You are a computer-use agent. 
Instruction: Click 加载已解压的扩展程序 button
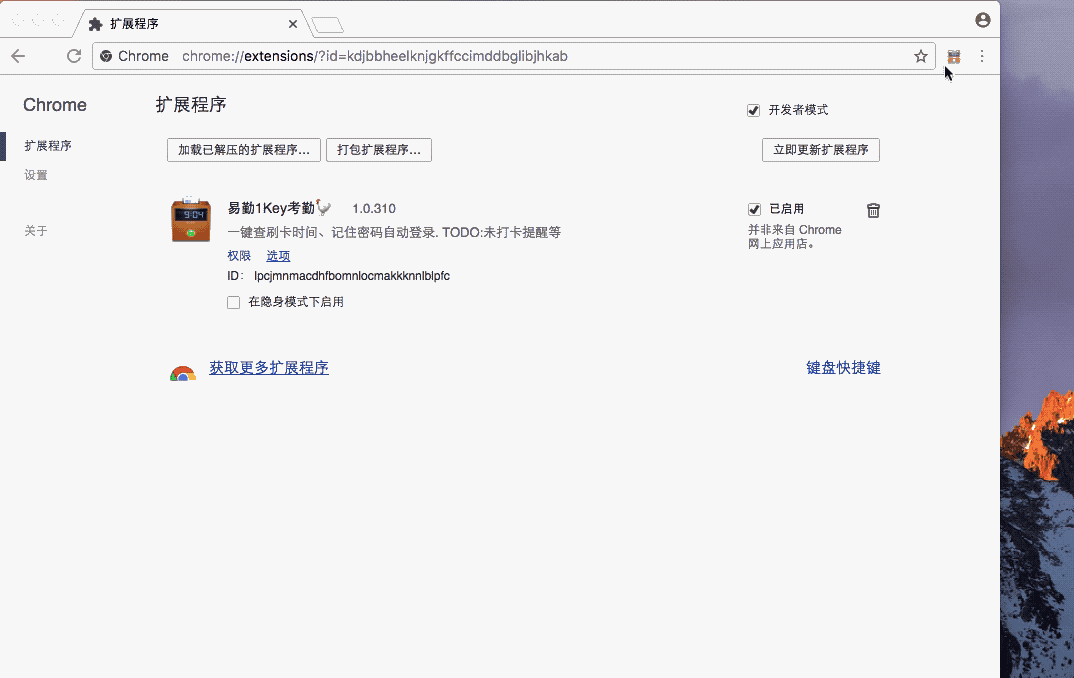coord(244,150)
